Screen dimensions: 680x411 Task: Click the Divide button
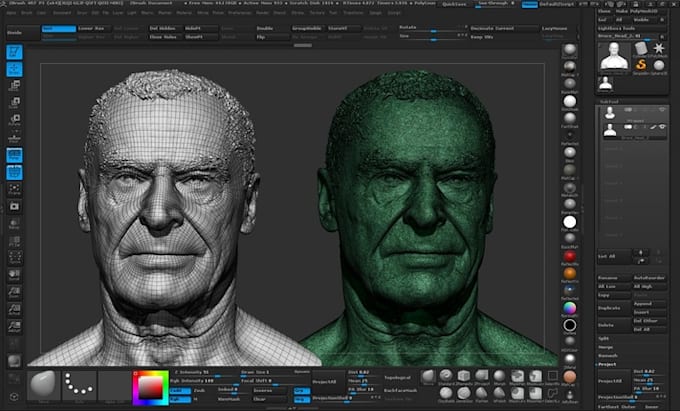tap(15, 33)
